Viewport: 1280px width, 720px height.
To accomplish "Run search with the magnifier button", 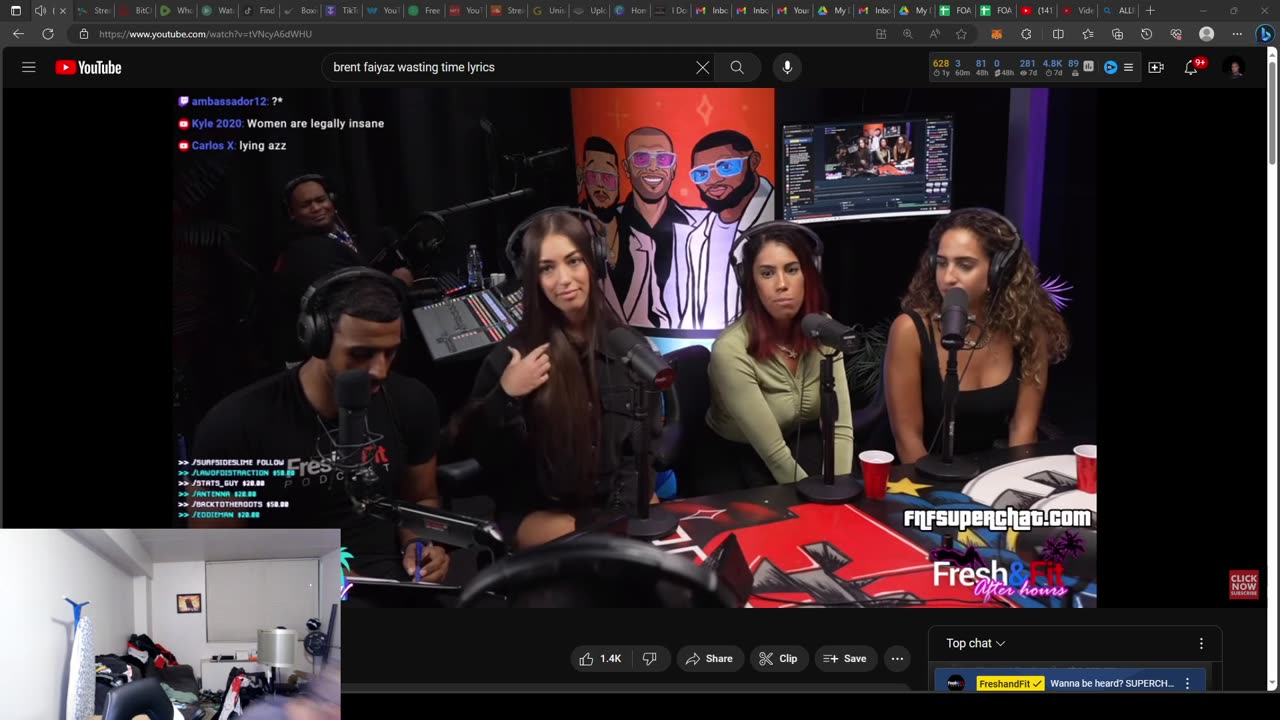I will tap(737, 67).
